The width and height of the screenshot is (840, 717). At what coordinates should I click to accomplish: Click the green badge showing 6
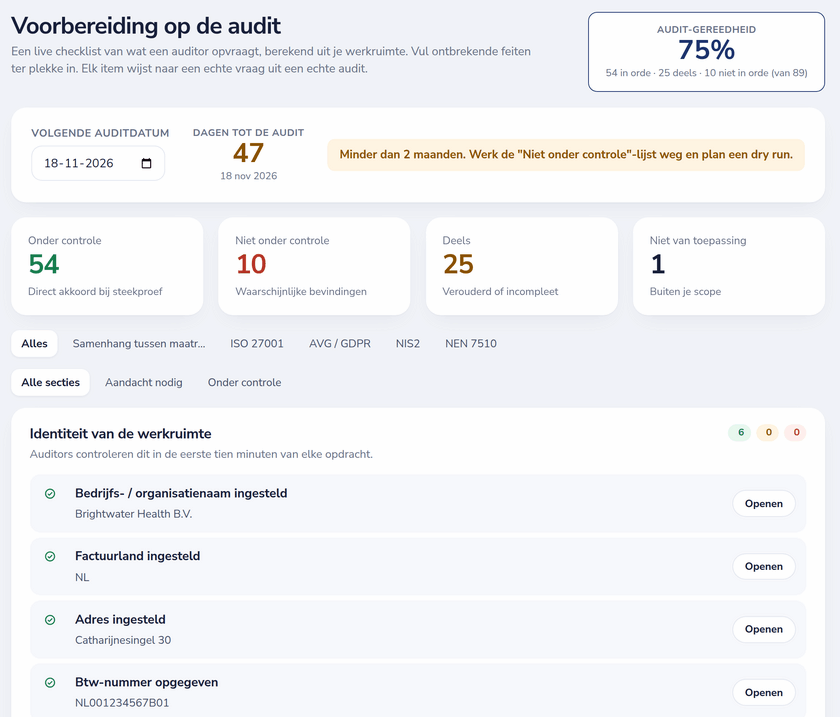(x=740, y=432)
